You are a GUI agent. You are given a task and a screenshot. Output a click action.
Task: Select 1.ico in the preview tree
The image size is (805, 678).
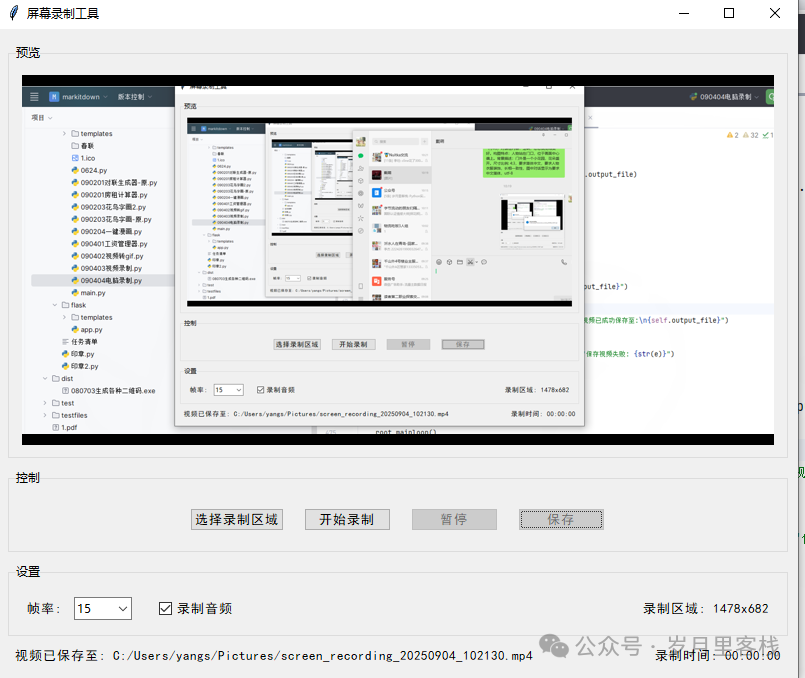pos(83,158)
